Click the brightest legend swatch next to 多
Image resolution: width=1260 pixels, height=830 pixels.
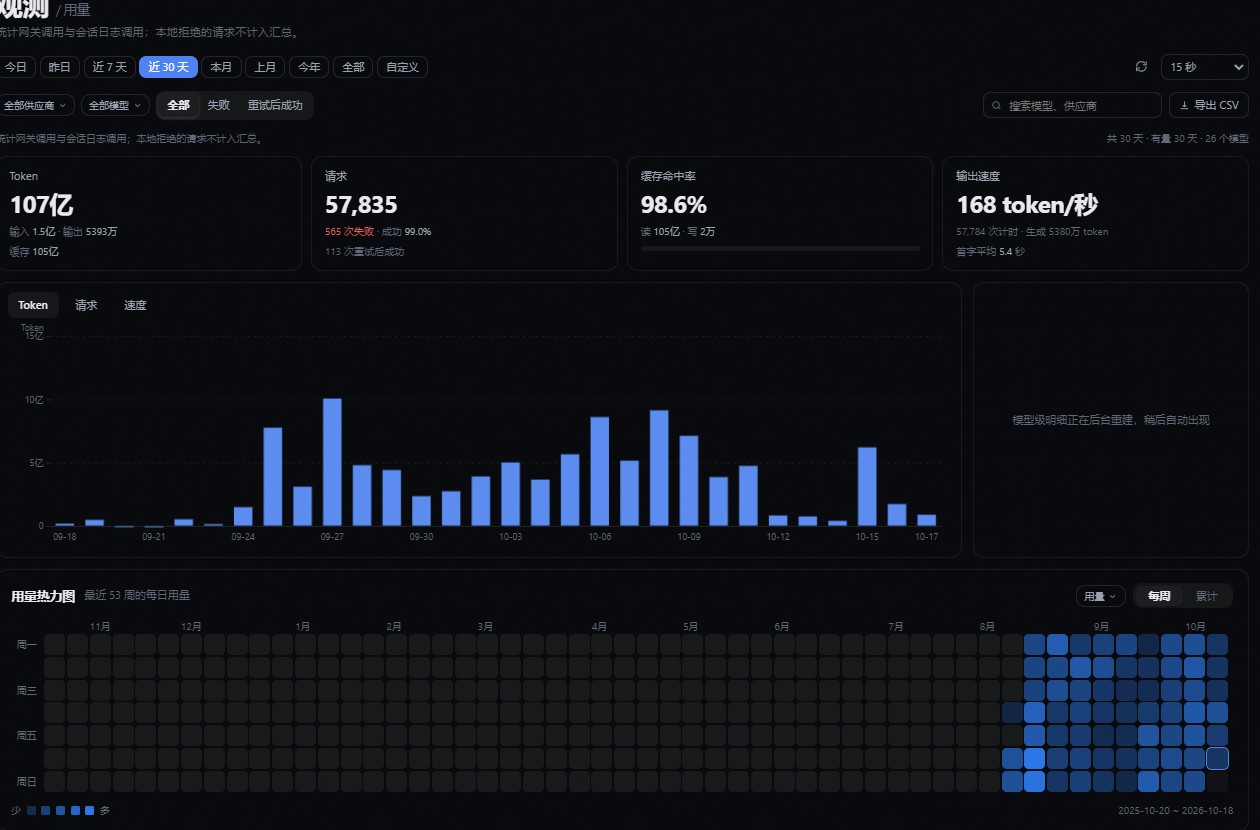pos(90,810)
